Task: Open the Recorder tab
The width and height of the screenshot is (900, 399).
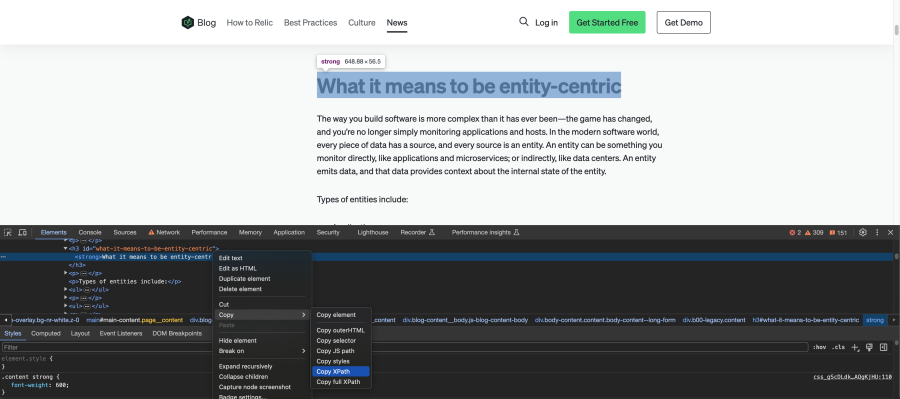Action: click(418, 233)
